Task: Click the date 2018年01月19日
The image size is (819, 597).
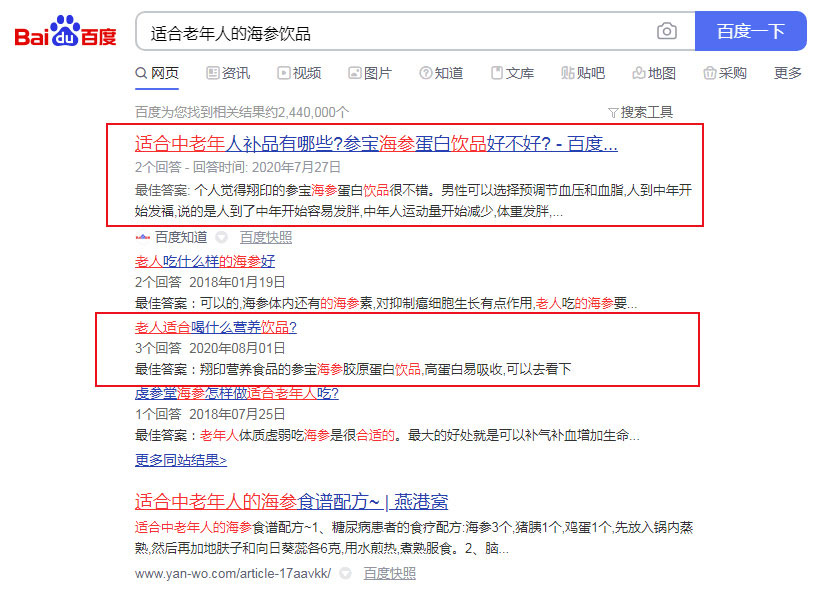Action: (237, 283)
